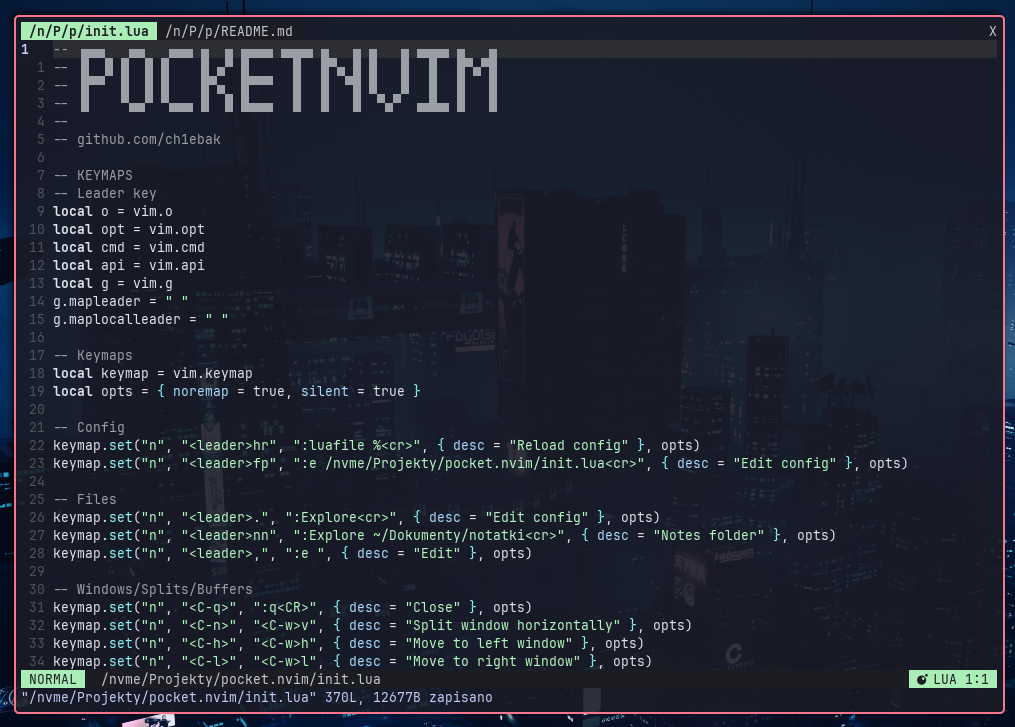Click the line local opt = vim.opt
This screenshot has width=1015, height=727.
(129, 230)
